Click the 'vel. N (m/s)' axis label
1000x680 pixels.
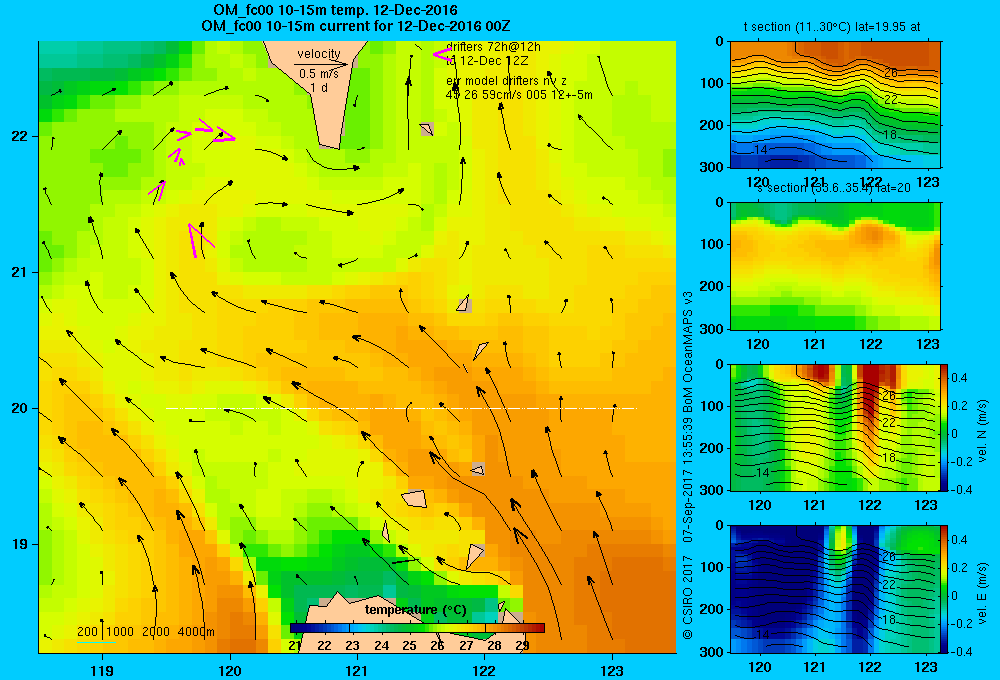(983, 431)
